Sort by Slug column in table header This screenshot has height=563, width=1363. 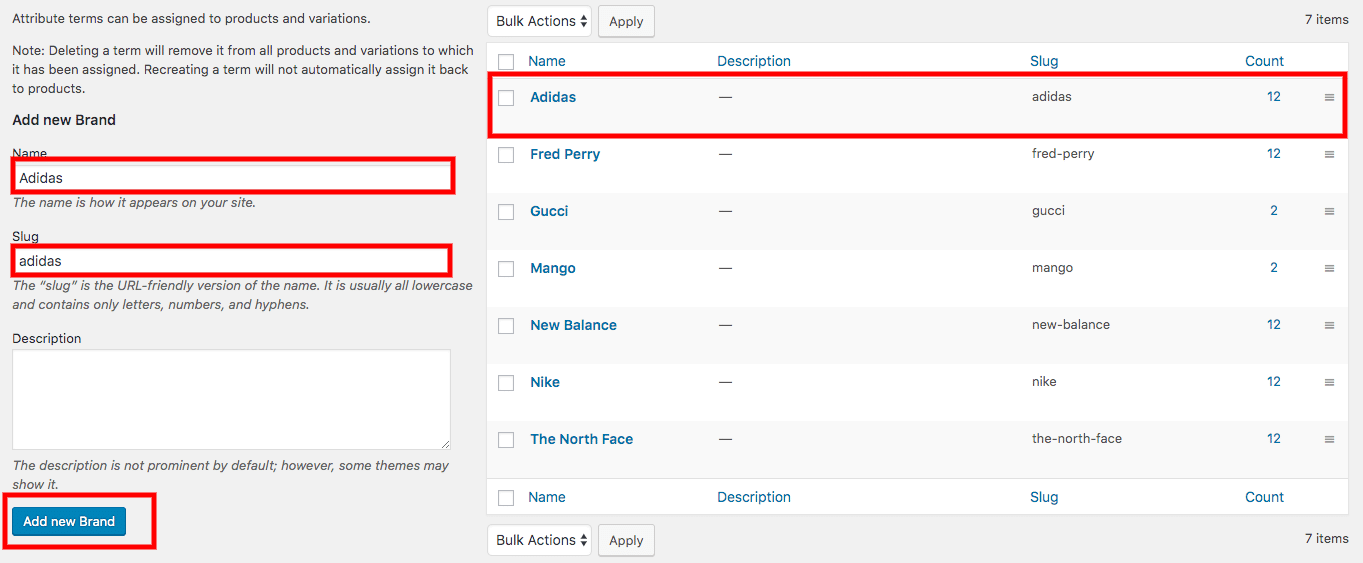point(1044,61)
